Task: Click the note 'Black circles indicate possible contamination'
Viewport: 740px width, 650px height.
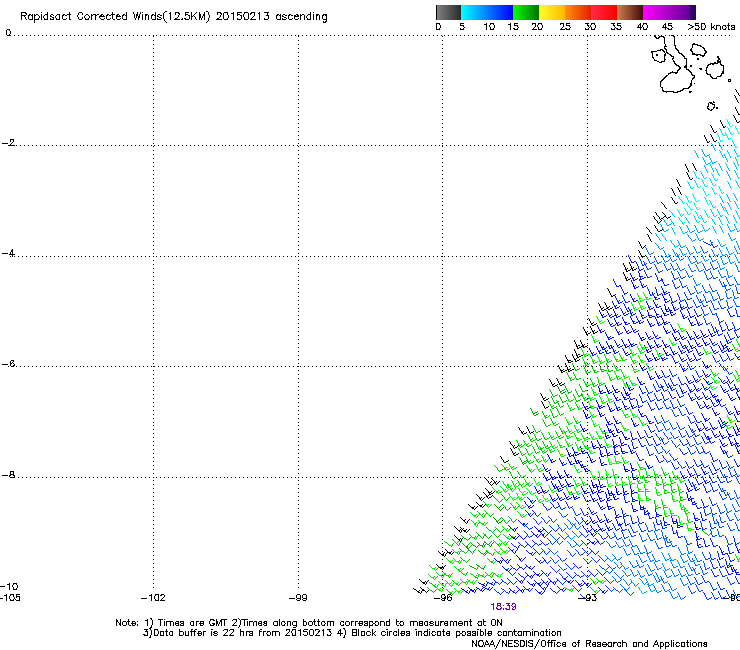Action: [456, 633]
